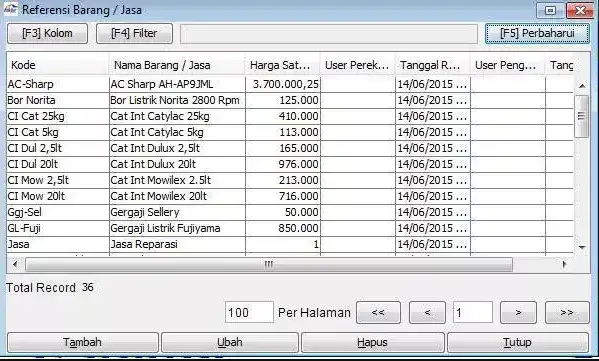Image resolution: width=599 pixels, height=361 pixels.
Task: Click the application icon in title bar
Action: point(11,9)
